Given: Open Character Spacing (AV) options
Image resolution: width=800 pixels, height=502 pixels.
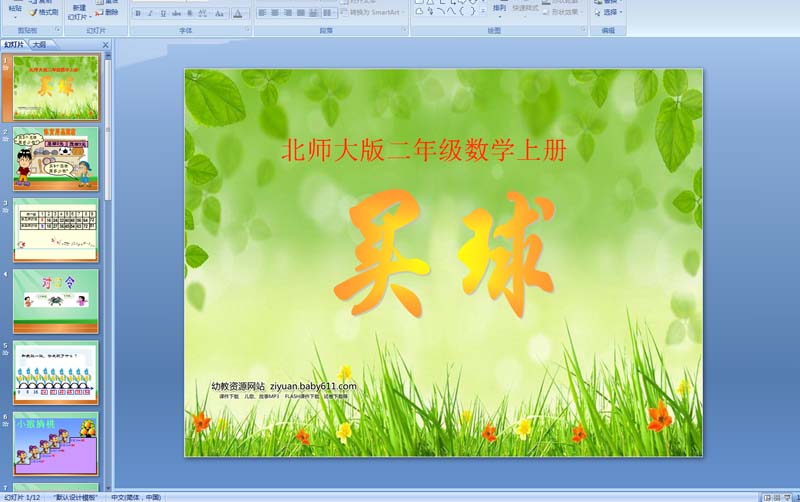Looking at the screenshot, I should click(203, 13).
